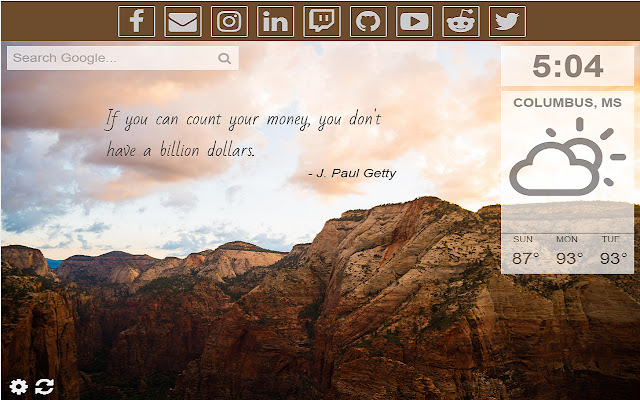Refresh background with the circular arrows icon

[44, 386]
